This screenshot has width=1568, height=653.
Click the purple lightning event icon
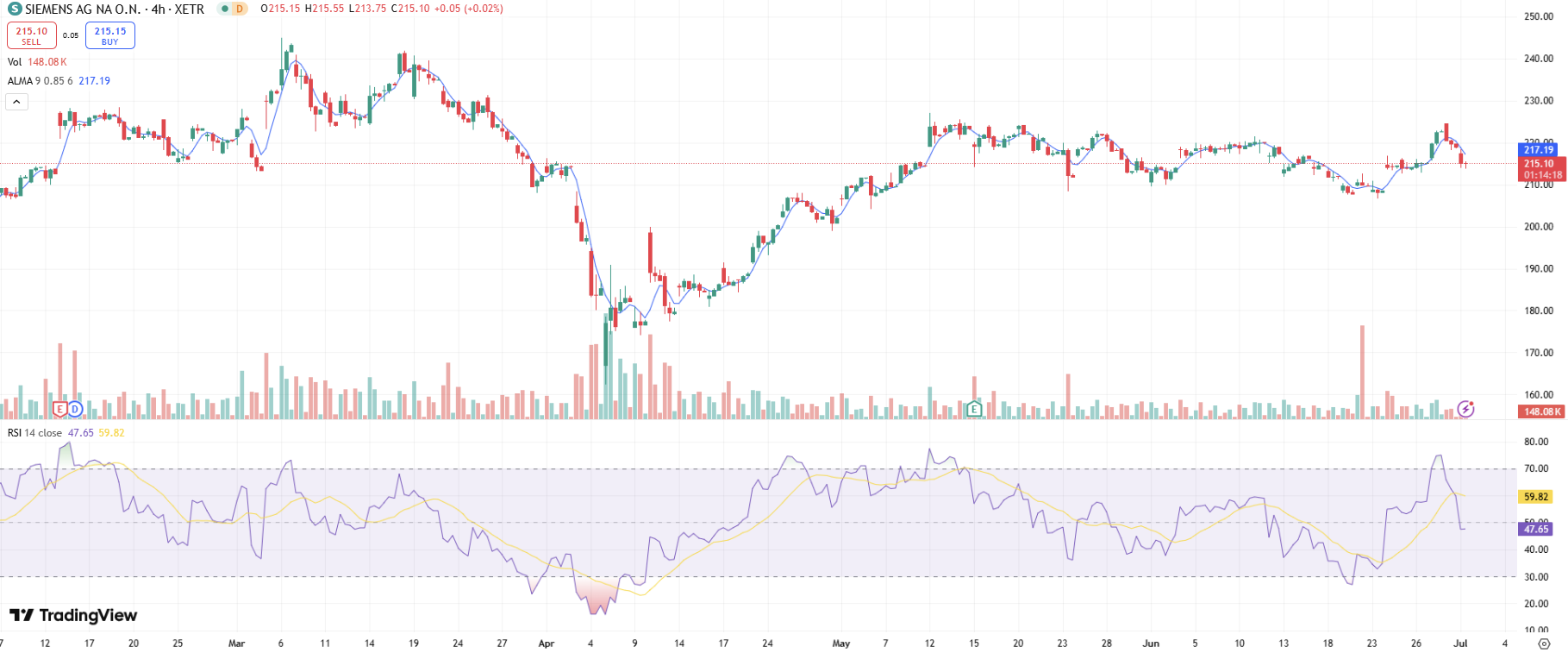click(1465, 408)
